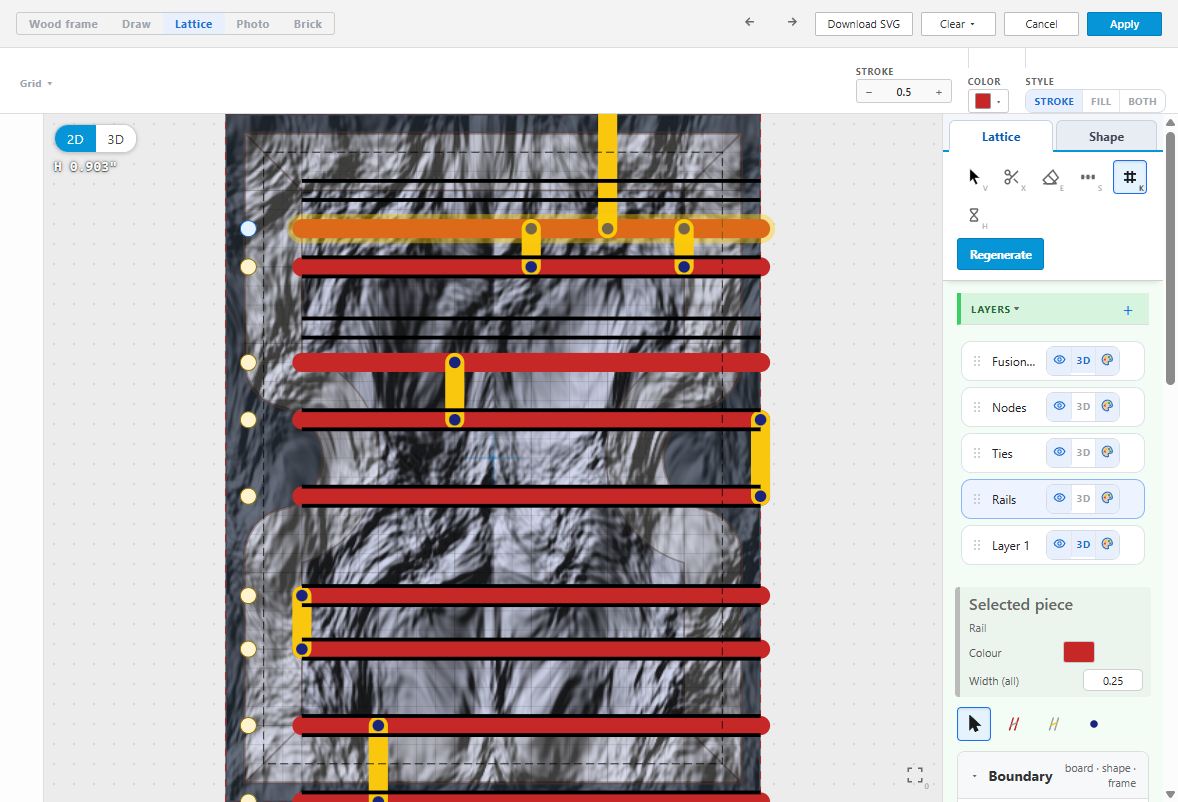The width and height of the screenshot is (1178, 802).
Task: Select the hash grid K tool
Action: [1129, 177]
